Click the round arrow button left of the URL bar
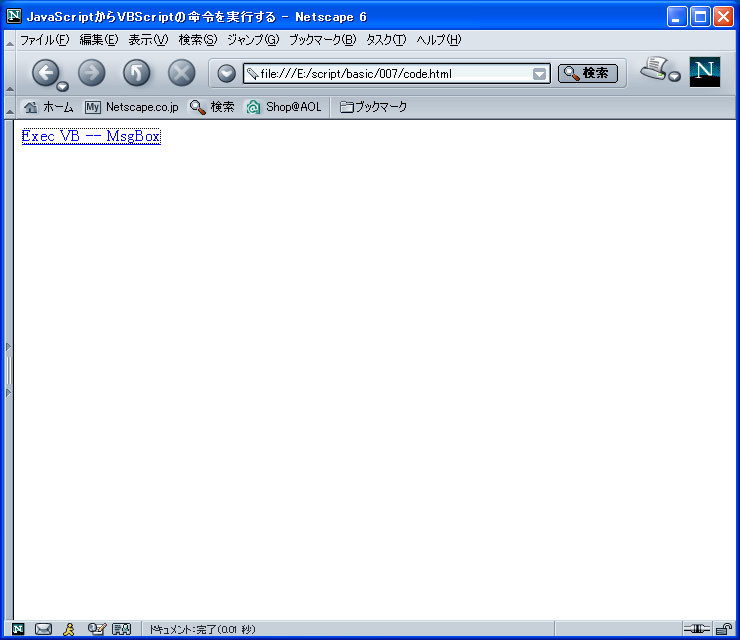 click(227, 74)
